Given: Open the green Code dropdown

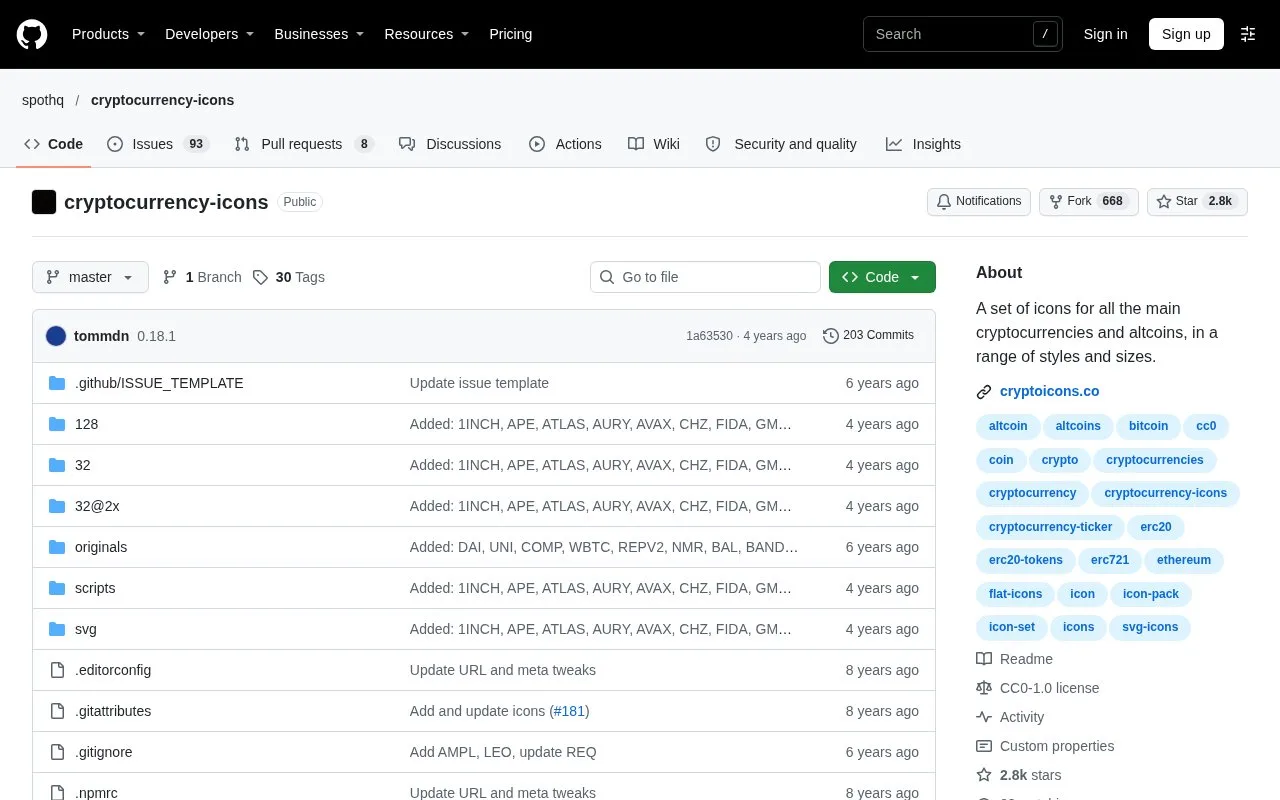Looking at the screenshot, I should point(882,277).
